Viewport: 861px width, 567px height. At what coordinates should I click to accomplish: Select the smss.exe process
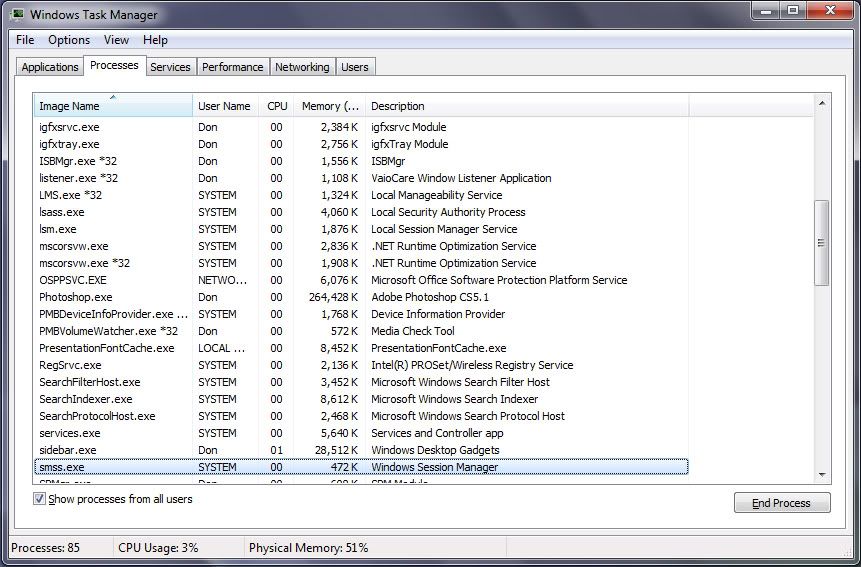pyautogui.click(x=361, y=467)
